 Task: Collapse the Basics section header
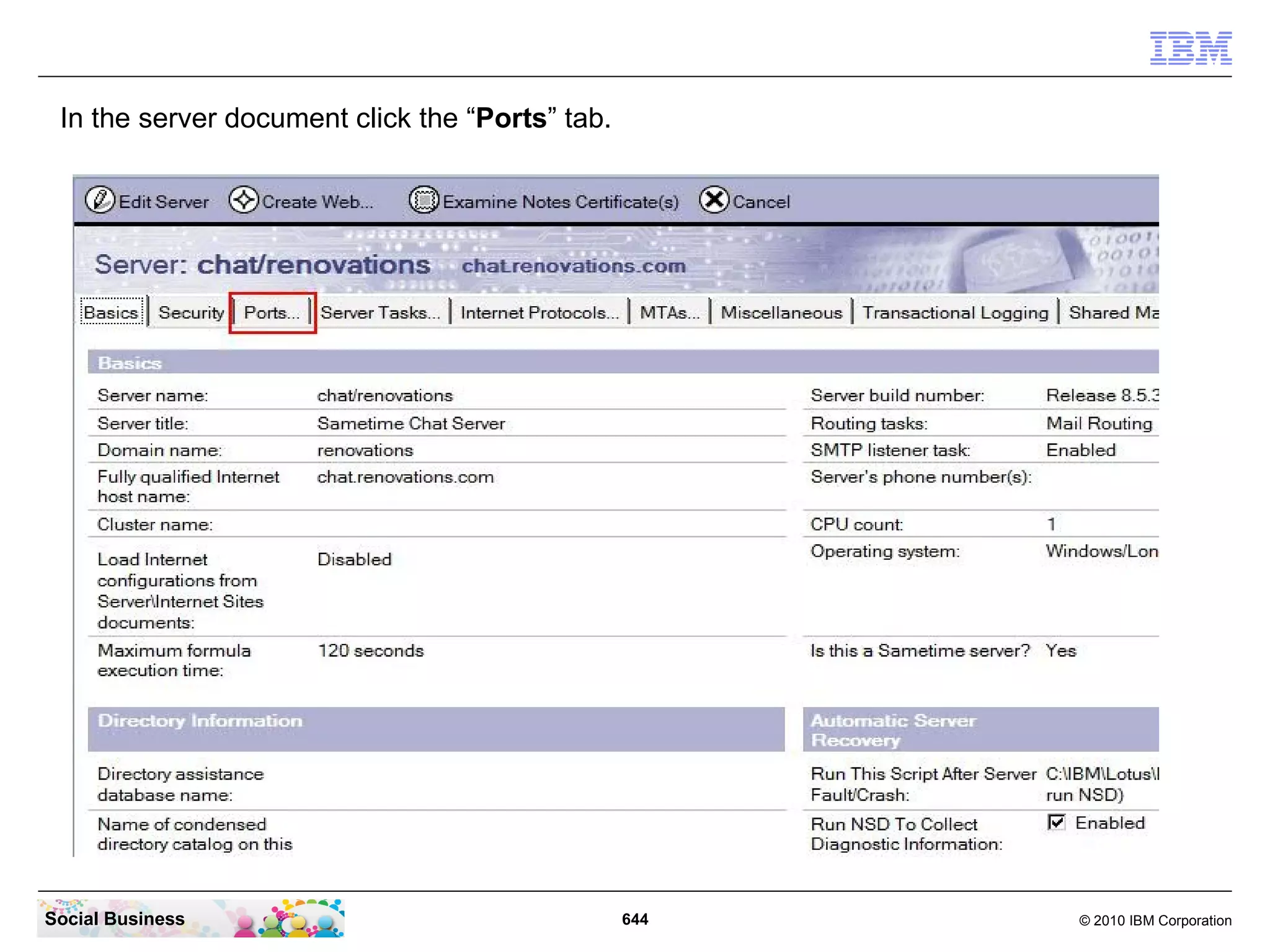[x=623, y=363]
